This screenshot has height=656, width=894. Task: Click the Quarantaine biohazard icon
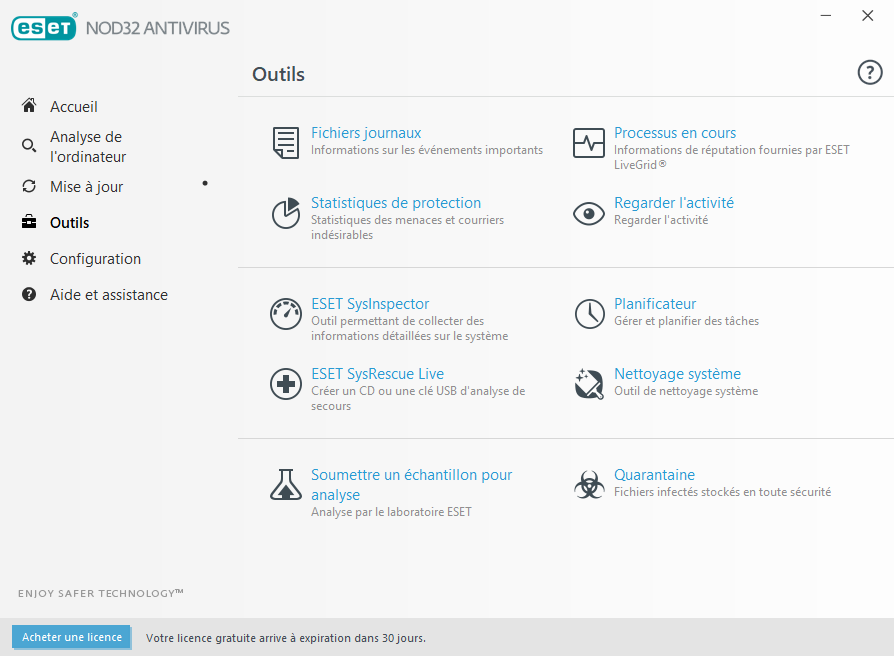tap(588, 485)
